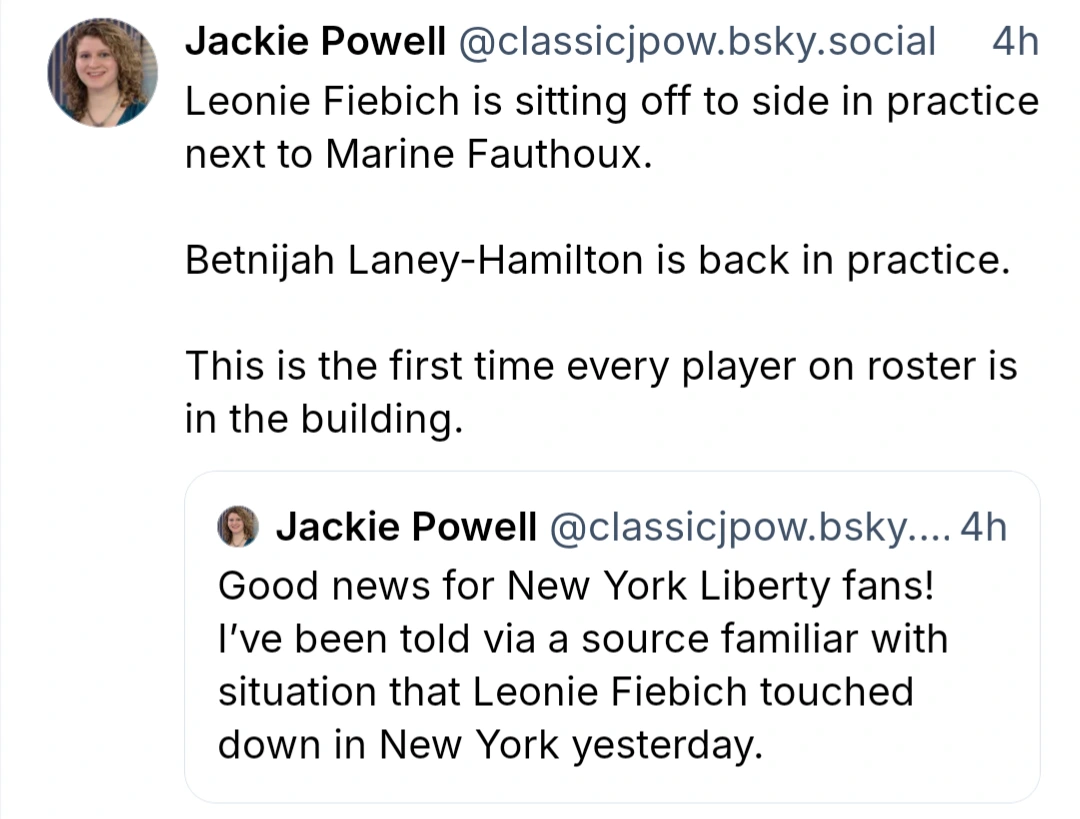The width and height of the screenshot is (1080, 819).
Task: Click the 'situation that Leonie Fiebich touched' line
Action: 565,692
